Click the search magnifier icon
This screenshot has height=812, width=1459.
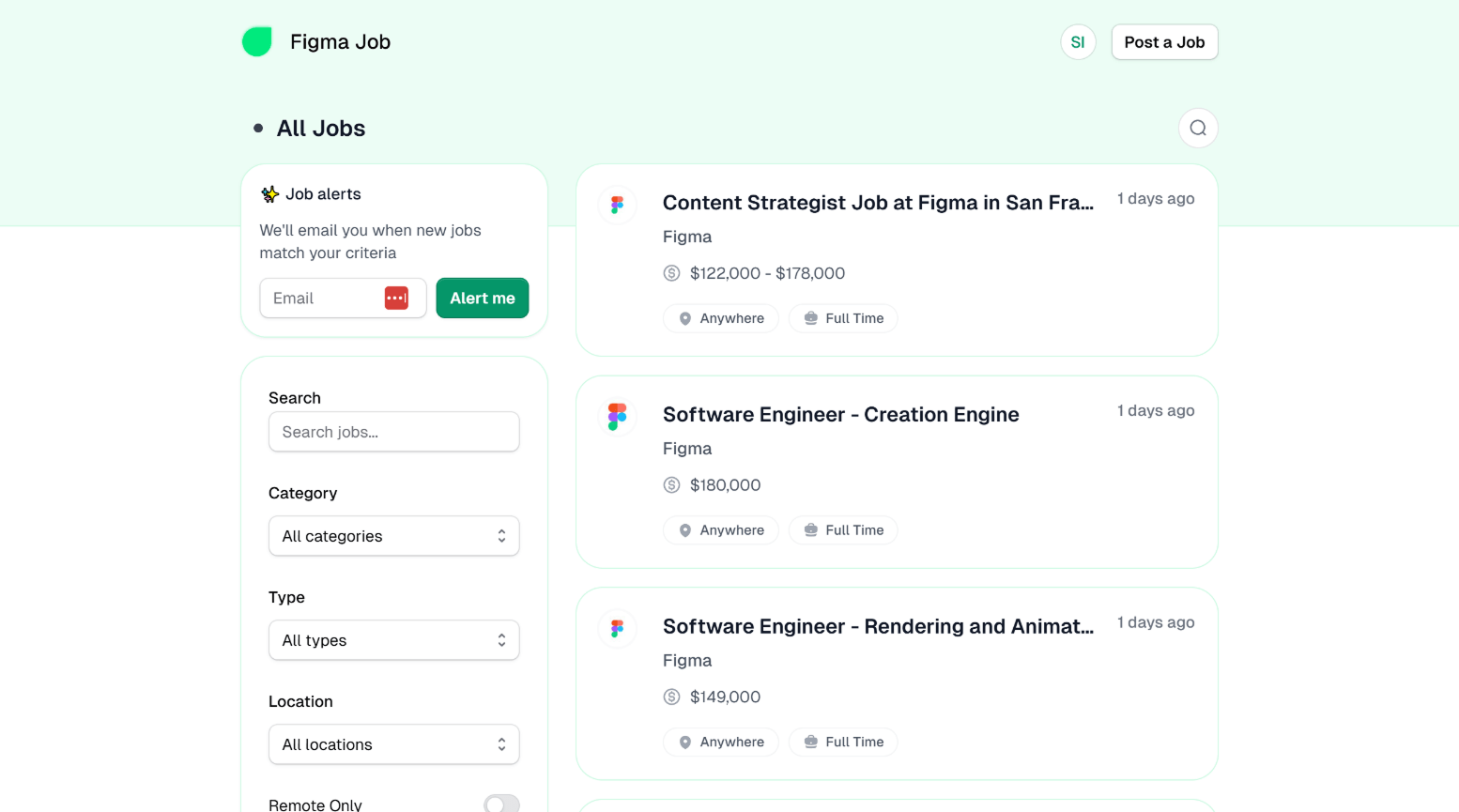(x=1197, y=129)
